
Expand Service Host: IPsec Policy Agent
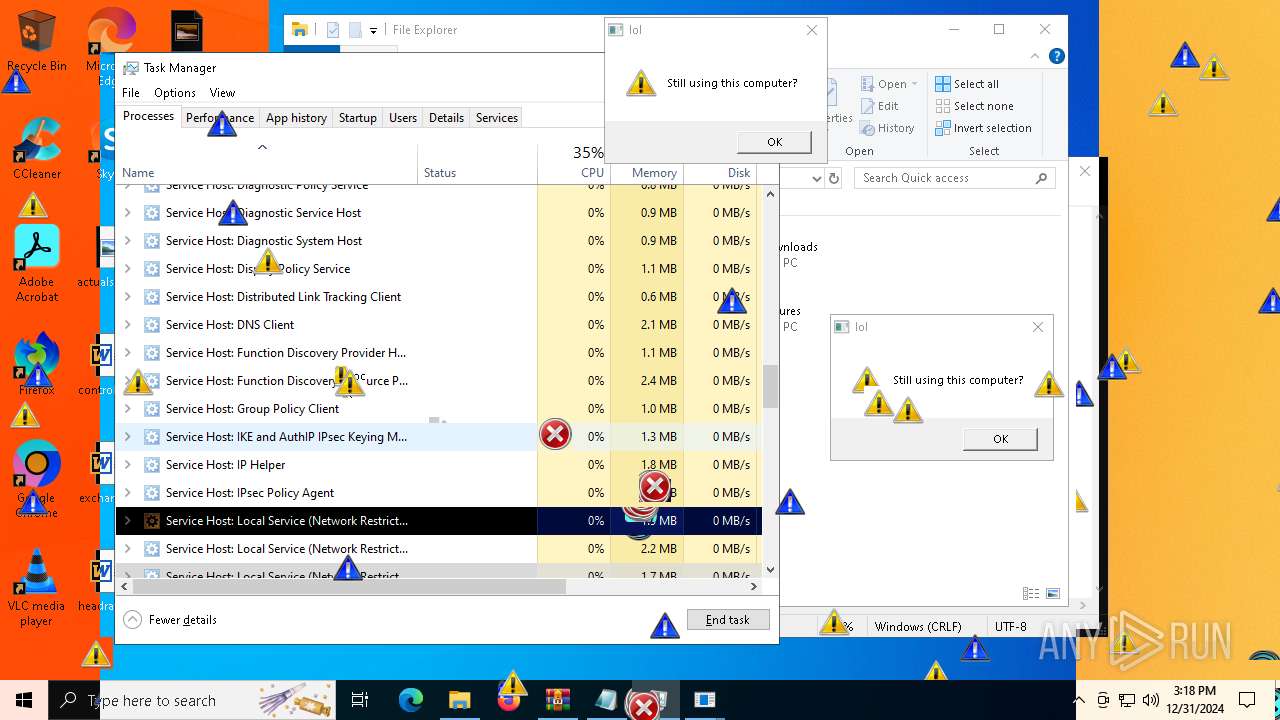[x=127, y=493]
